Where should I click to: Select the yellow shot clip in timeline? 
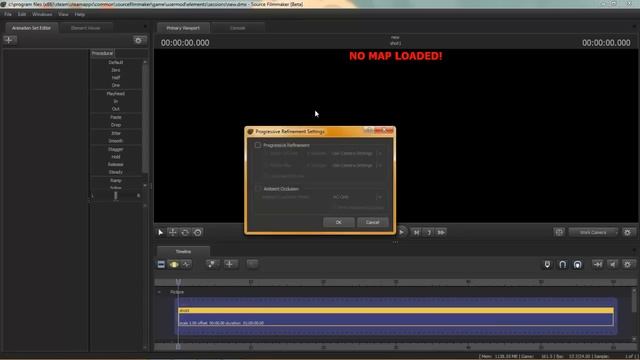click(x=396, y=311)
